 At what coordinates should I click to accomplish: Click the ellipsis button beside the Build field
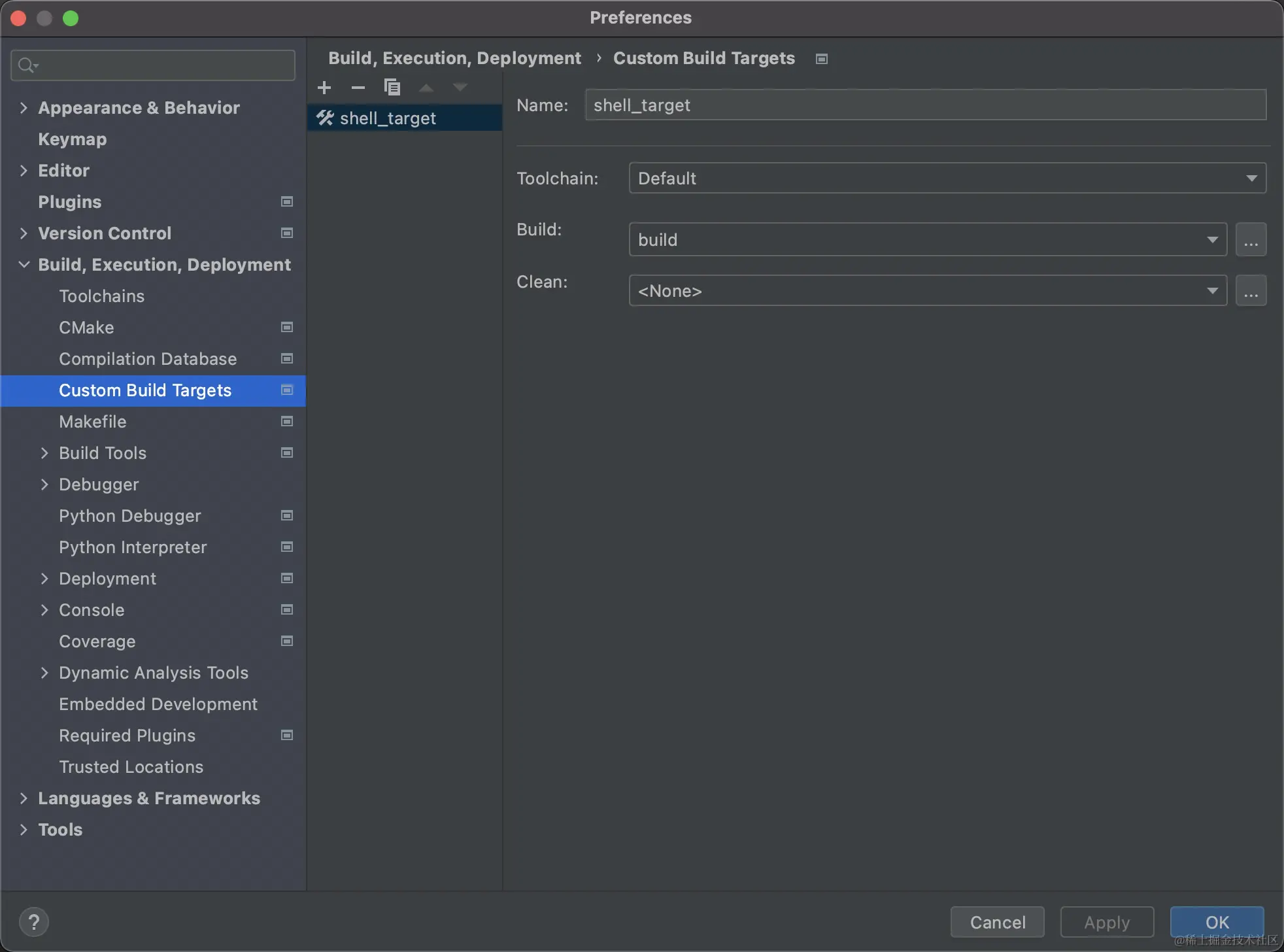[x=1251, y=240]
